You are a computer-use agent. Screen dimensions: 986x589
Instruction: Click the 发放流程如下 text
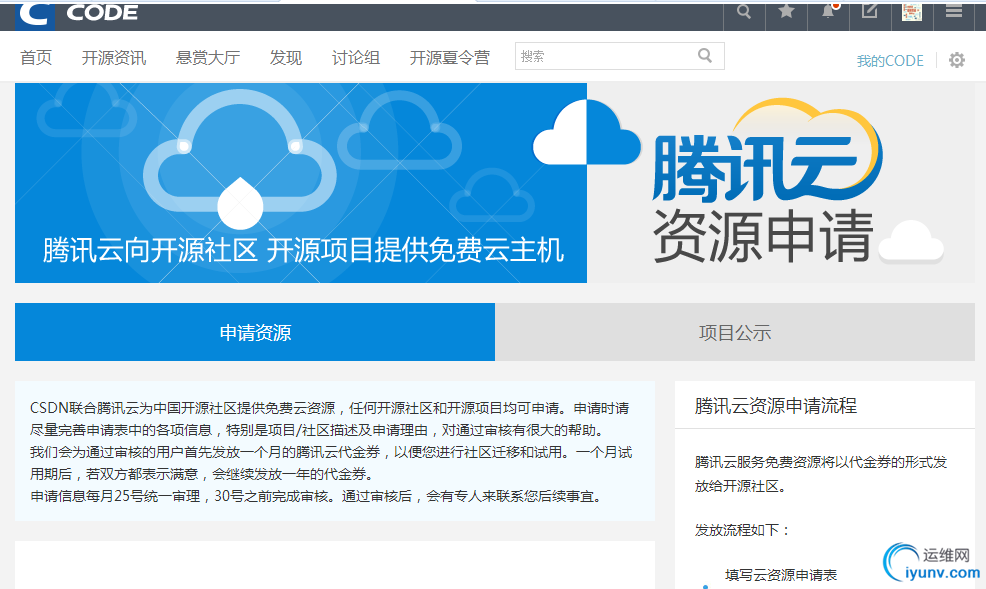(x=742, y=530)
